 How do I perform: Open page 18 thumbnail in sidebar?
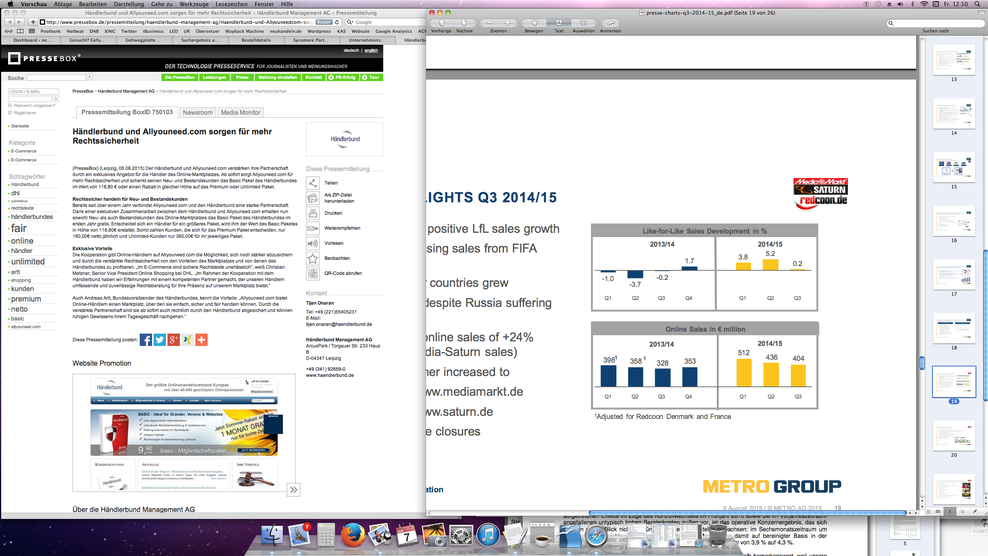[953, 328]
